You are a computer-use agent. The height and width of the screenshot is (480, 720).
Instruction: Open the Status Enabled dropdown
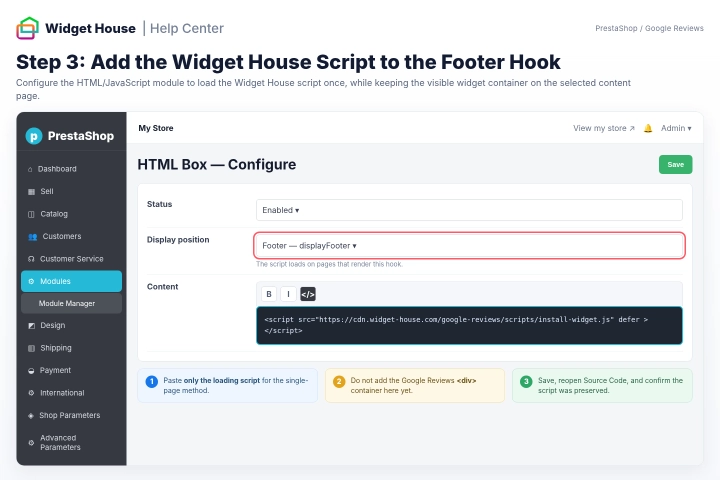[x=469, y=210]
